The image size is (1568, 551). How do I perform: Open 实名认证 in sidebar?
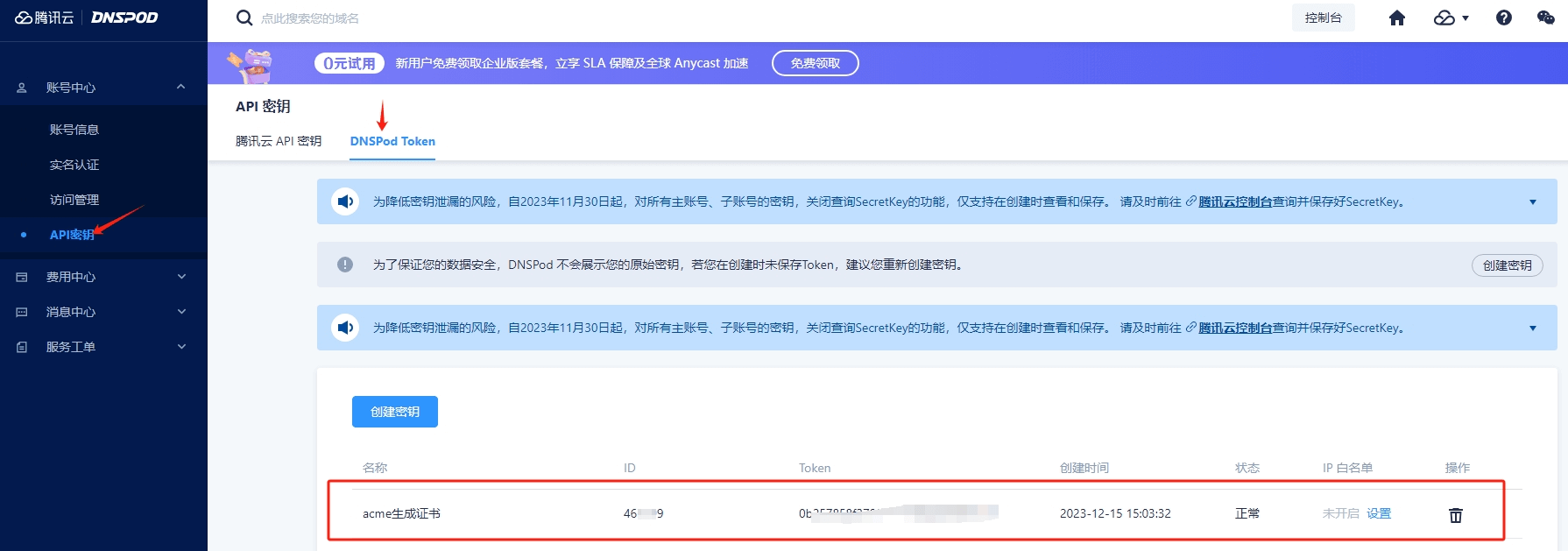(74, 165)
